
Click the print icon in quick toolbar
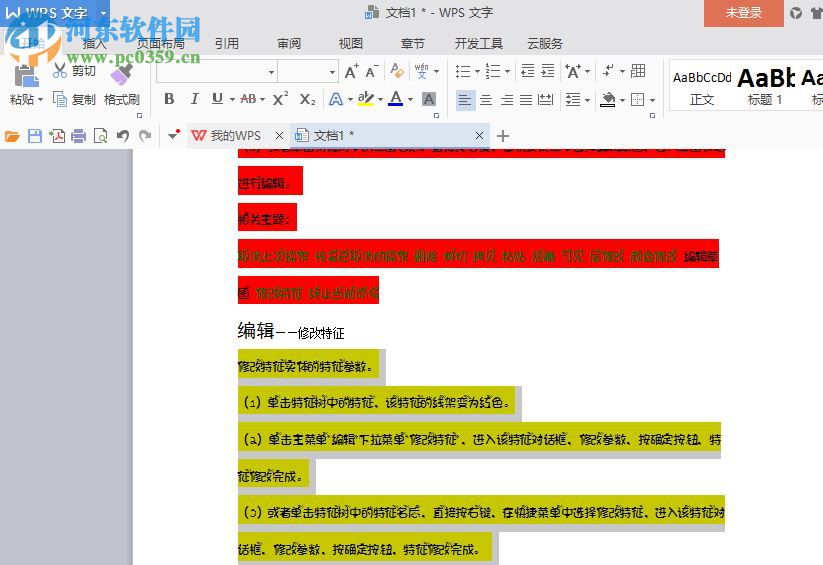(78, 137)
